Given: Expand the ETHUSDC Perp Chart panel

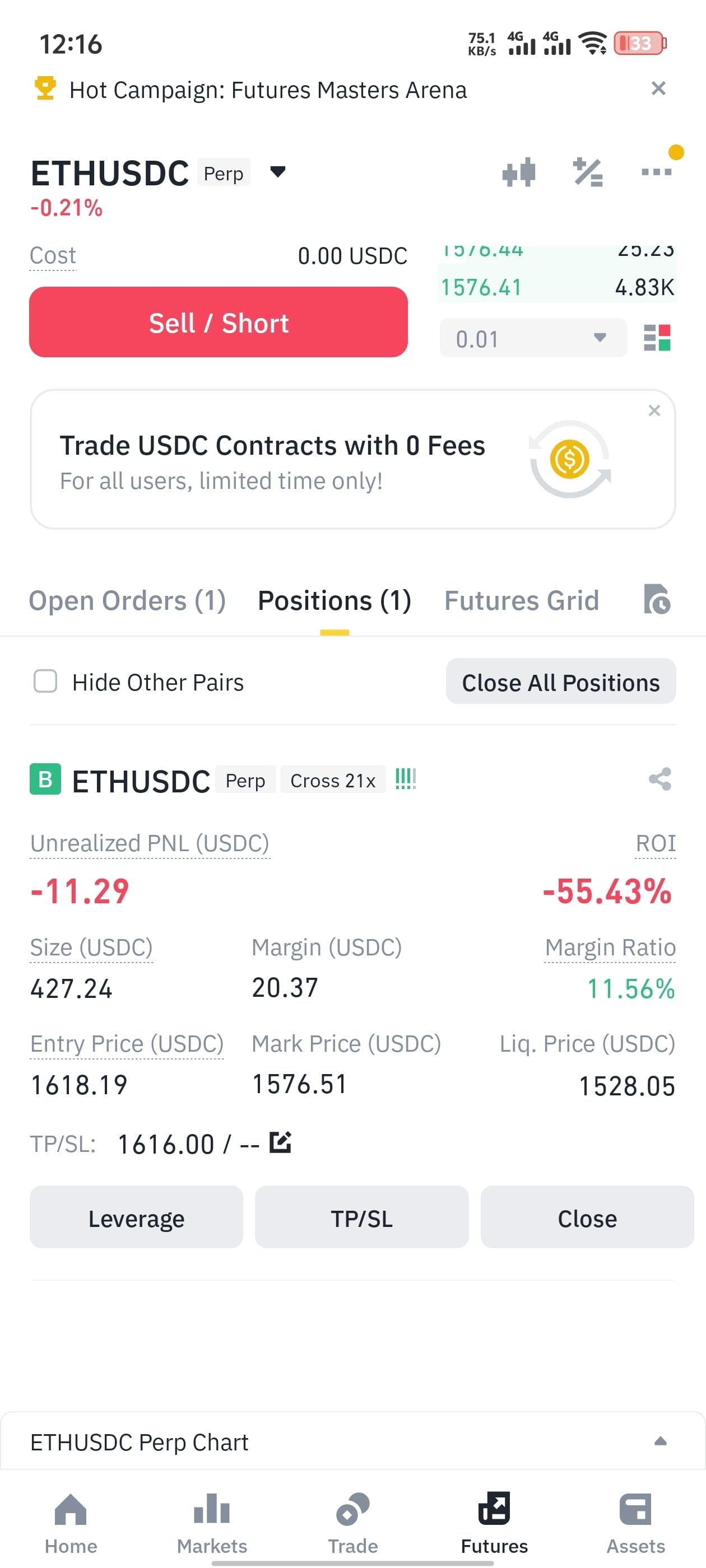Looking at the screenshot, I should pyautogui.click(x=660, y=1441).
